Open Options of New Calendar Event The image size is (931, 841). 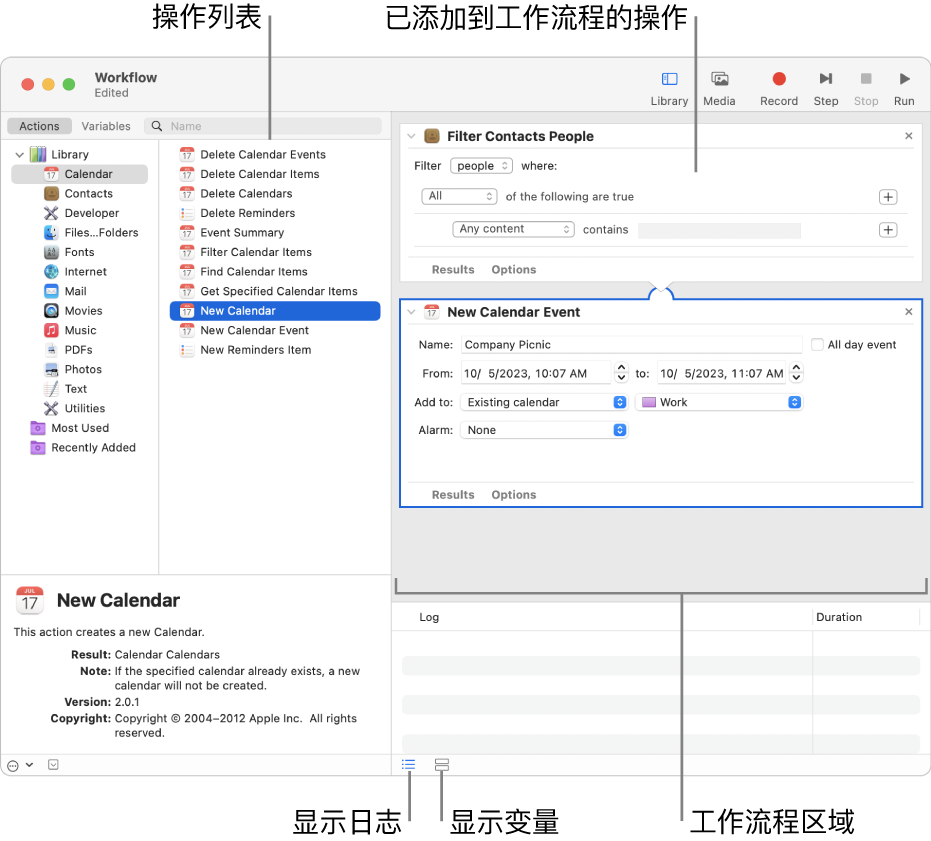click(514, 495)
